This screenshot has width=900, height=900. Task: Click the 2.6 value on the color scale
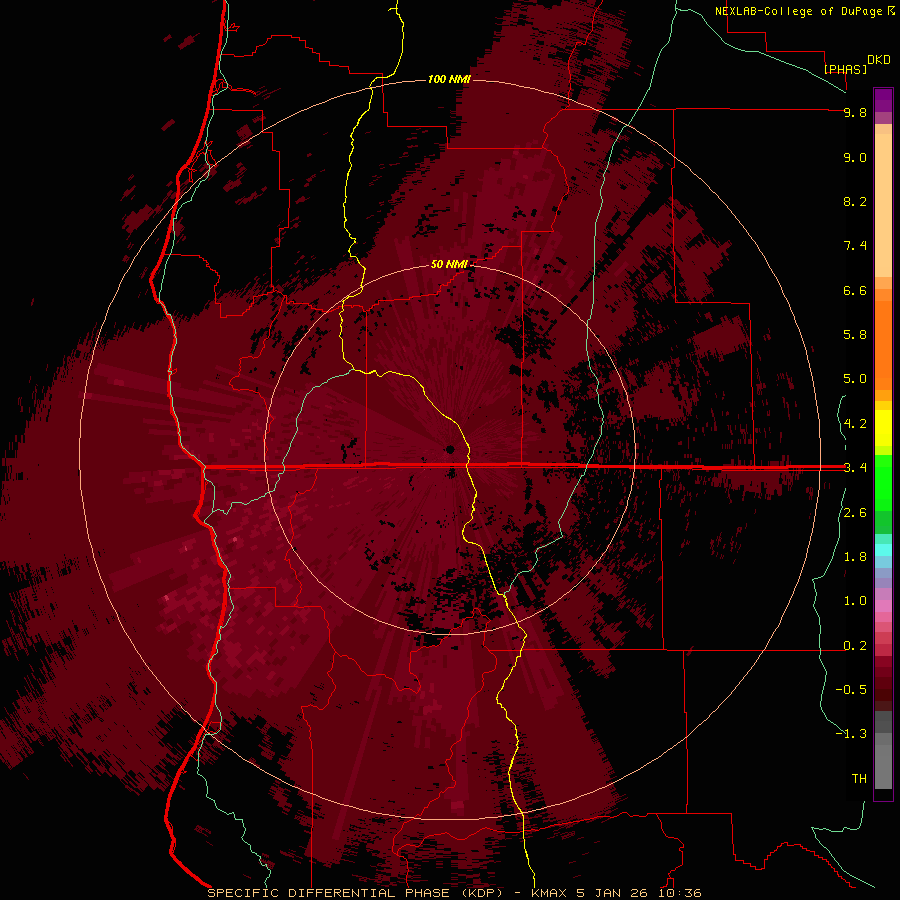855,513
